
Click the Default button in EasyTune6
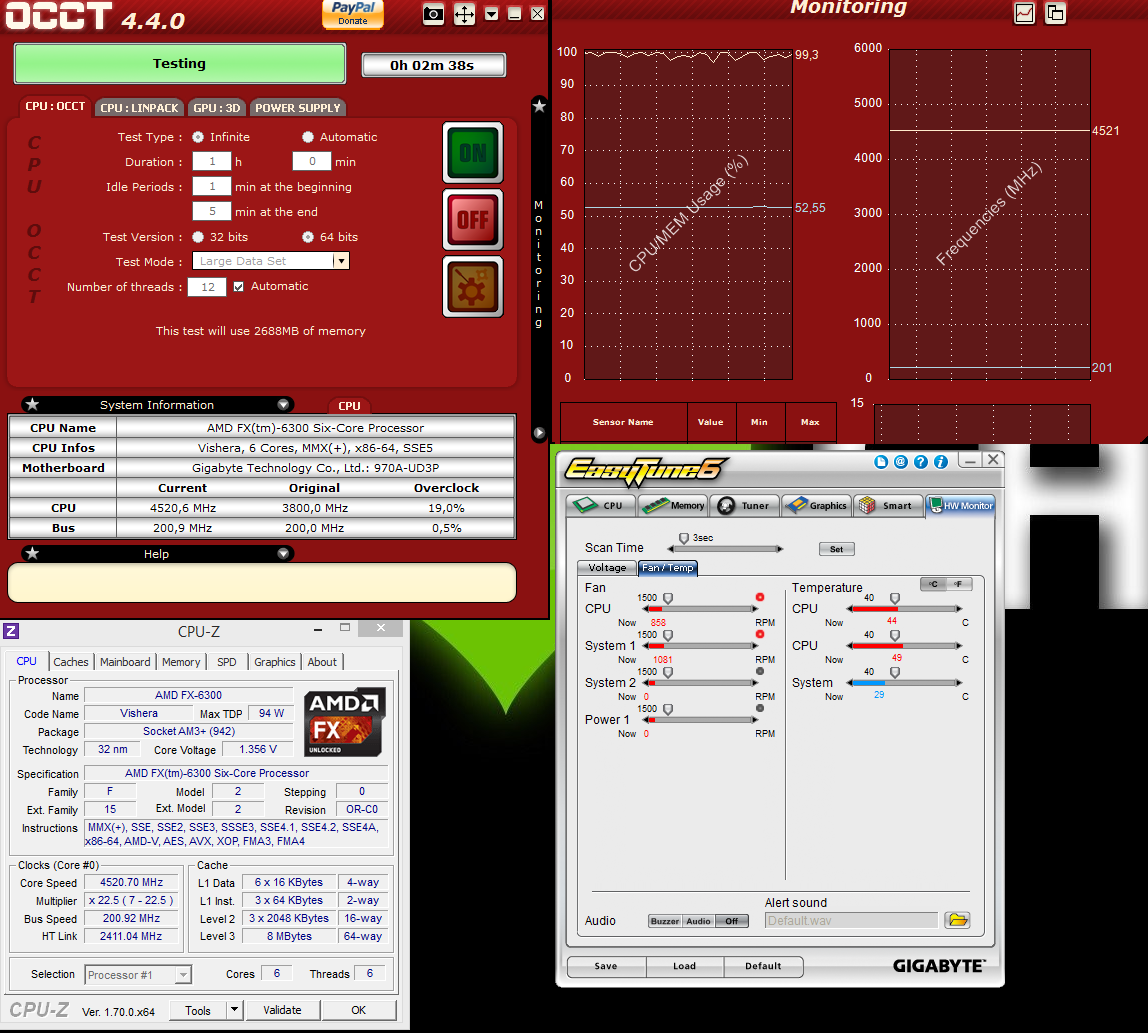pos(763,966)
